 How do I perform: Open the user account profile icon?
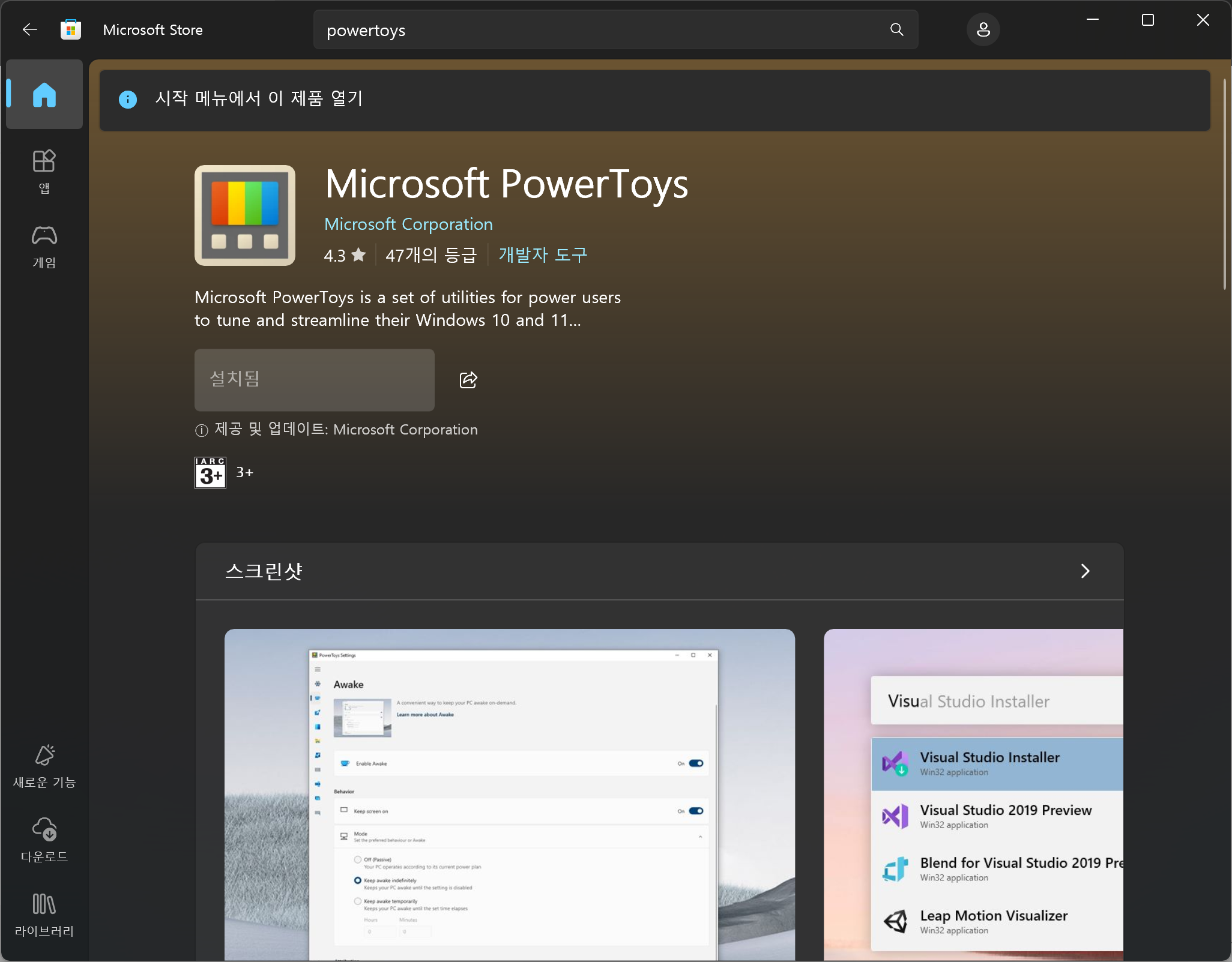[983, 30]
